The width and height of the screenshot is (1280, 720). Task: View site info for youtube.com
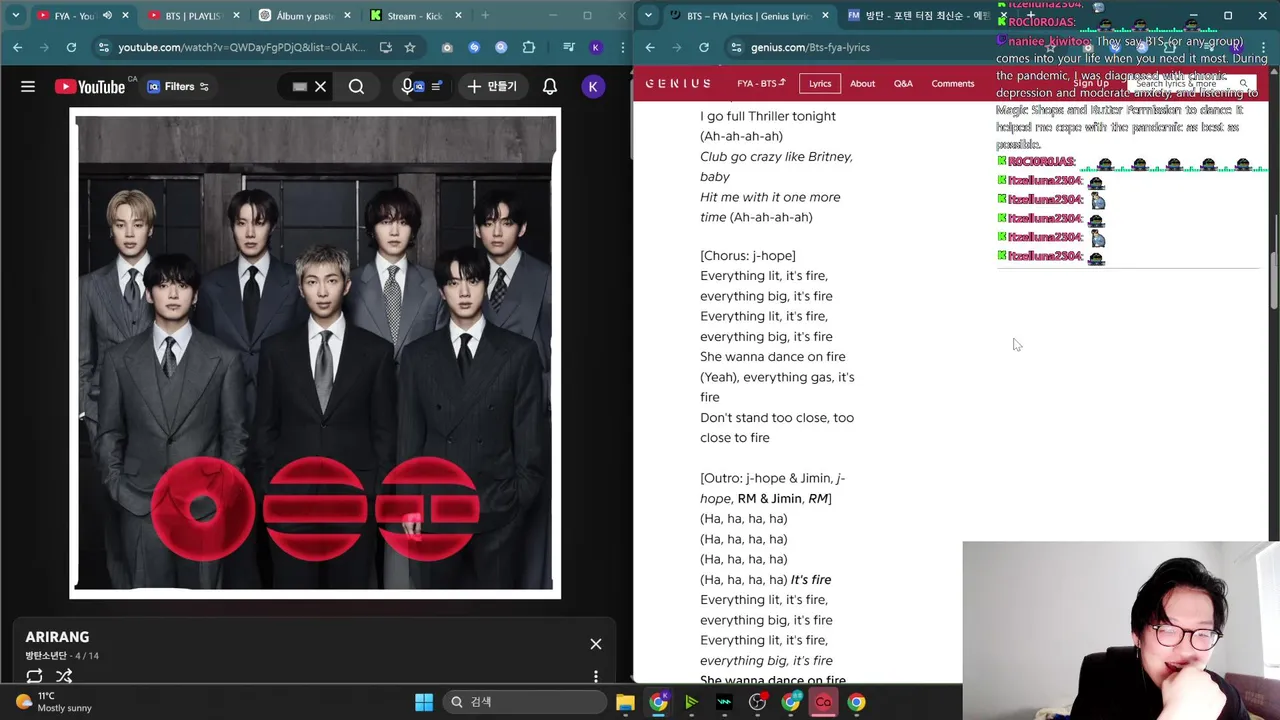point(104,47)
